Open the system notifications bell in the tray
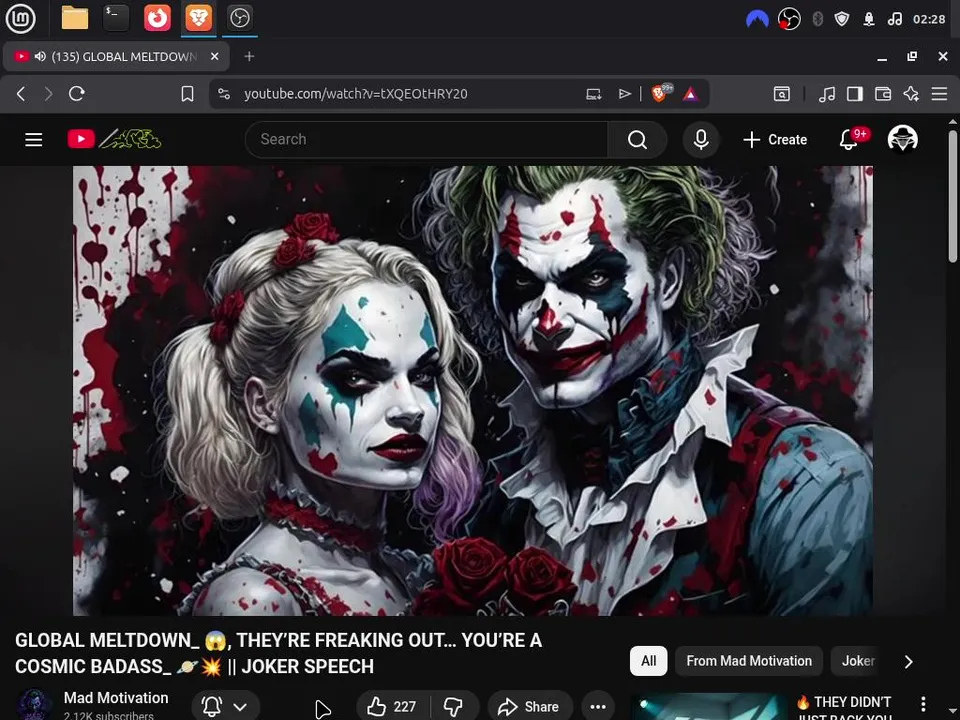The width and height of the screenshot is (960, 720). click(x=868, y=19)
